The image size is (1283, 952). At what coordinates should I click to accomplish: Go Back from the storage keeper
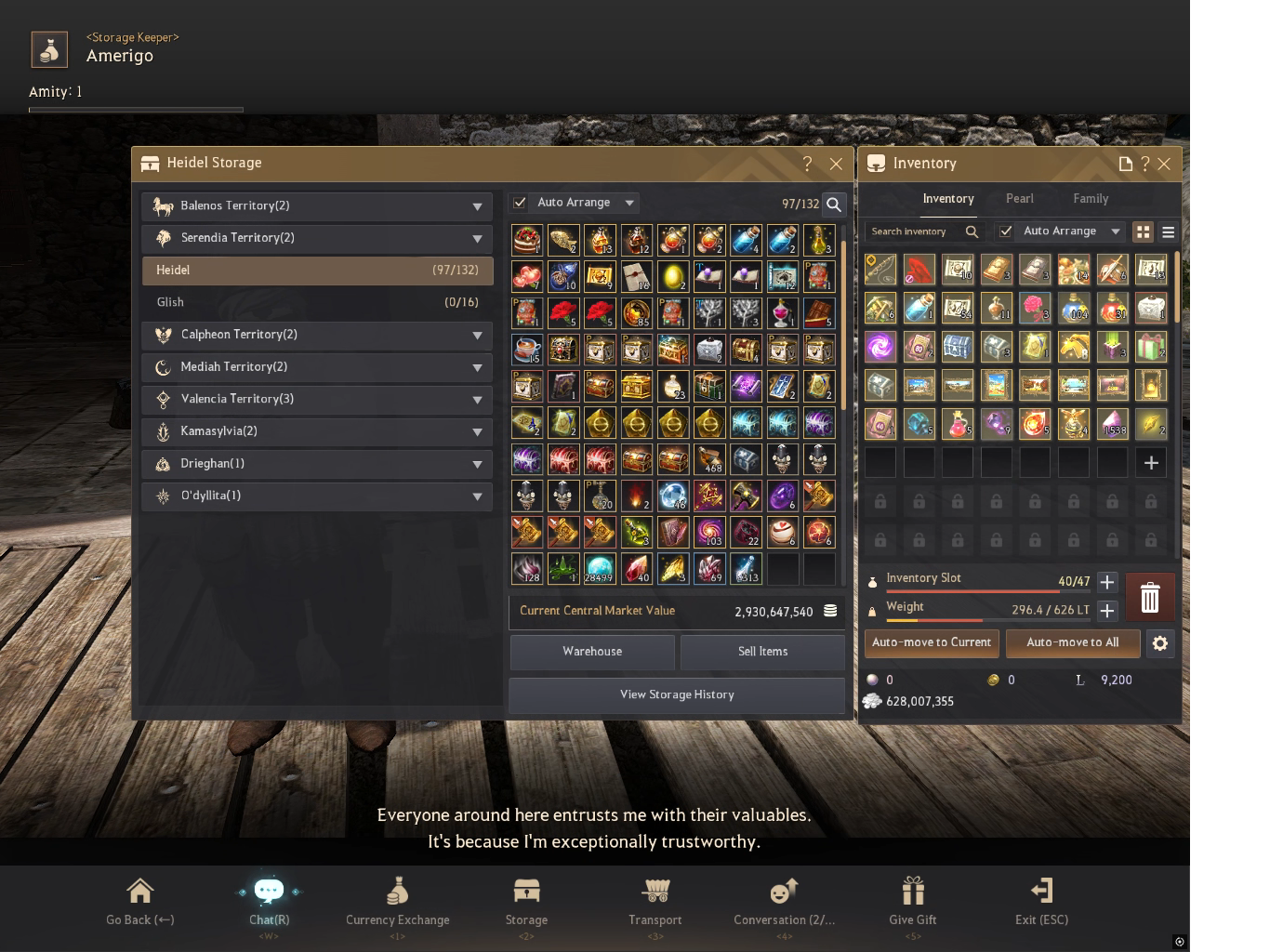[139, 902]
